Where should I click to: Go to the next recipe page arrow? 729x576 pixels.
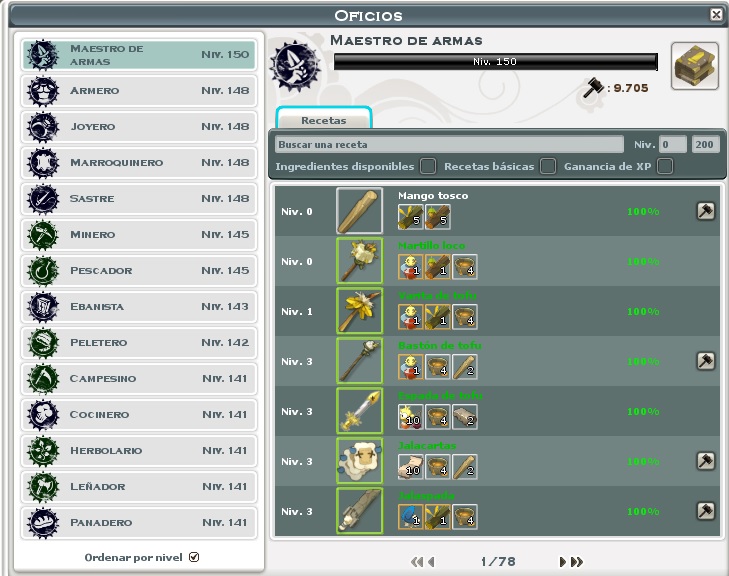pyautogui.click(x=563, y=562)
